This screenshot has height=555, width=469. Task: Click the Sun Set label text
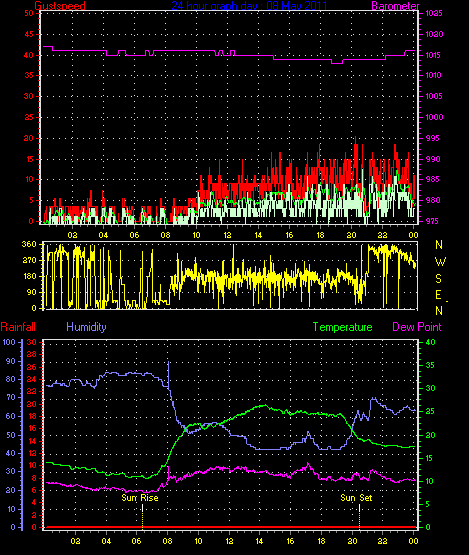(356, 498)
